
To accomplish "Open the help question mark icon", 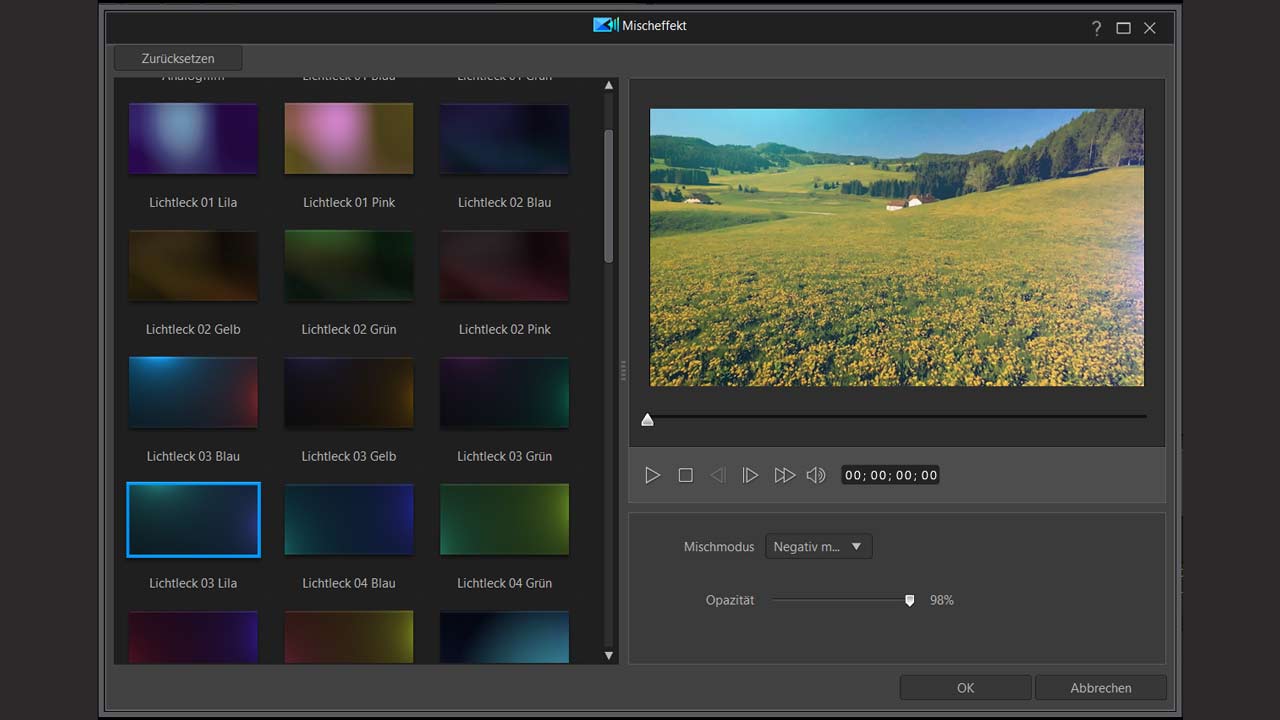I will coord(1096,28).
